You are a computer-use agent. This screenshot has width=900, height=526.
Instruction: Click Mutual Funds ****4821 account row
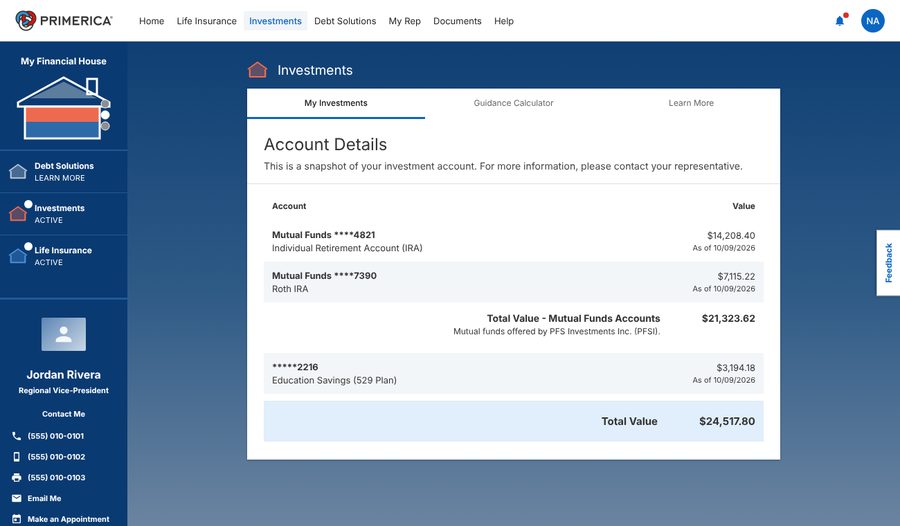514,241
